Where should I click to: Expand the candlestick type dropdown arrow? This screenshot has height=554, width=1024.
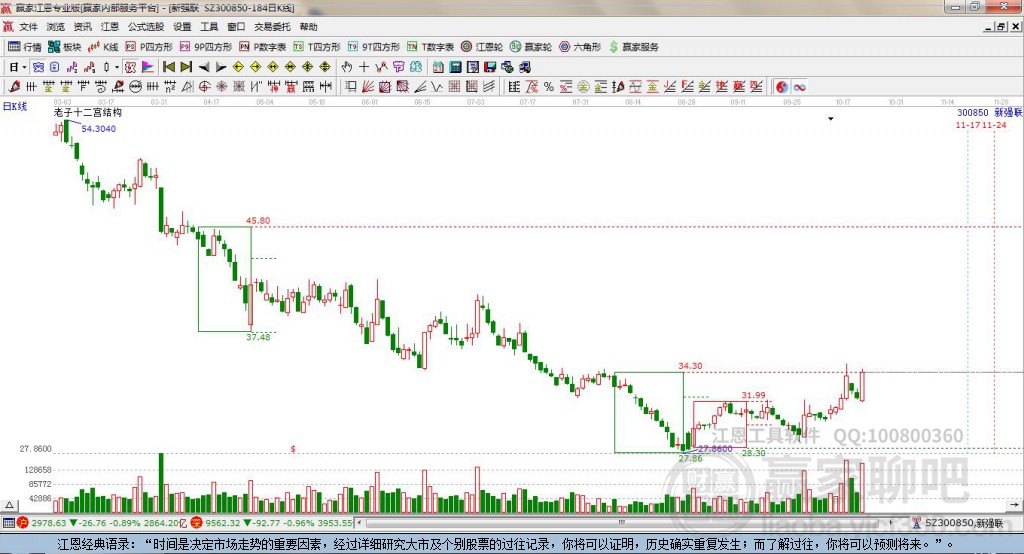pyautogui.click(x=117, y=67)
